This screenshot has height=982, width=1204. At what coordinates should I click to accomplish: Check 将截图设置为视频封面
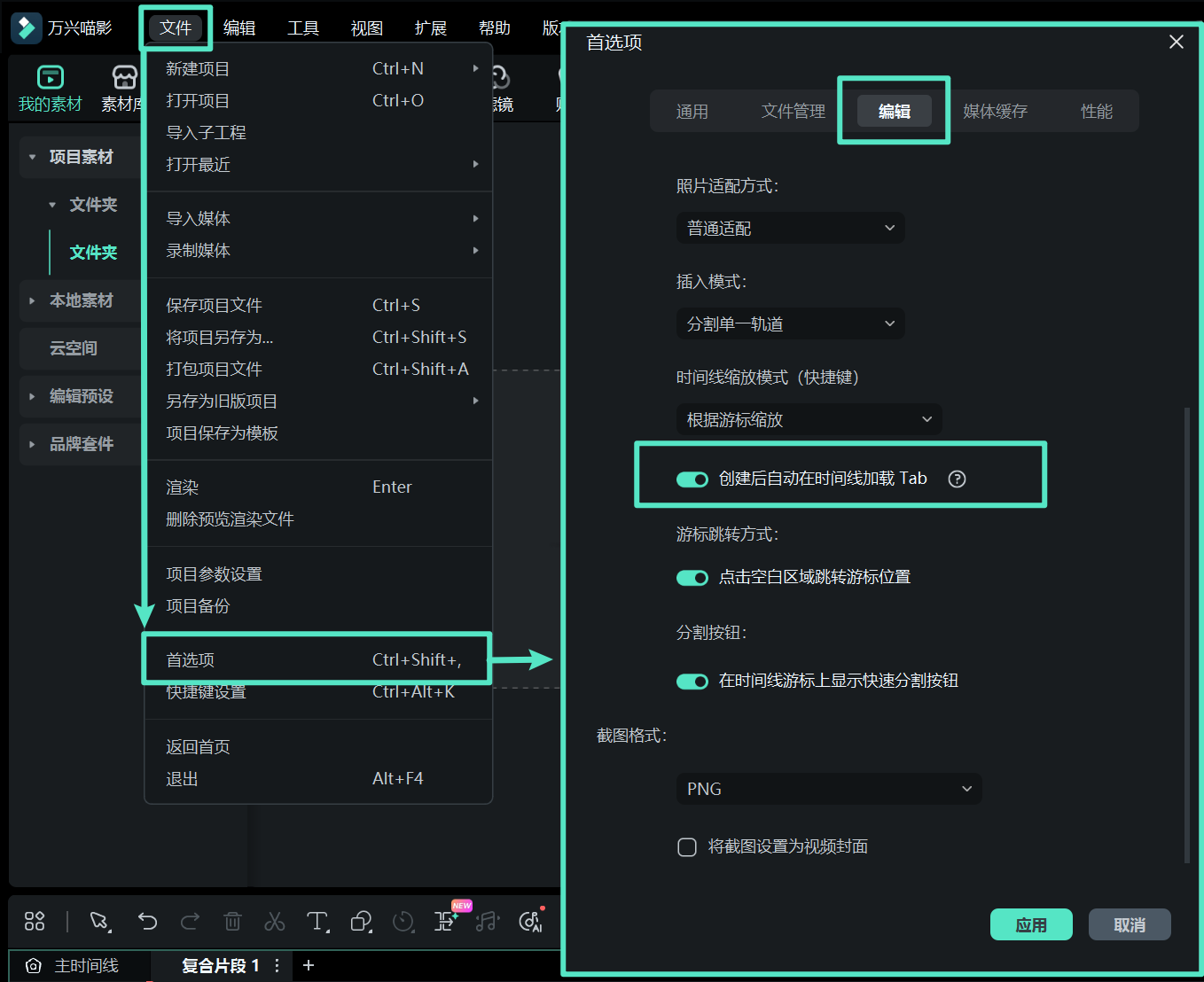(x=687, y=846)
